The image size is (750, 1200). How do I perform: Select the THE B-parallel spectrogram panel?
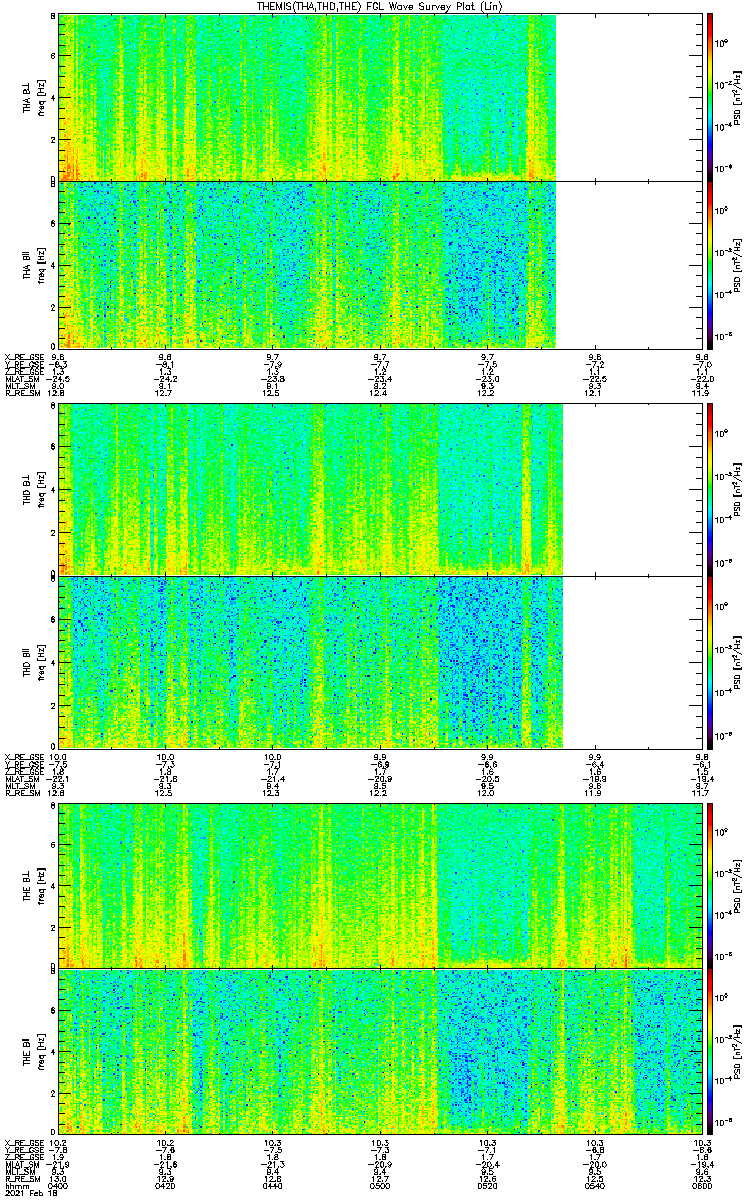(x=381, y=1052)
